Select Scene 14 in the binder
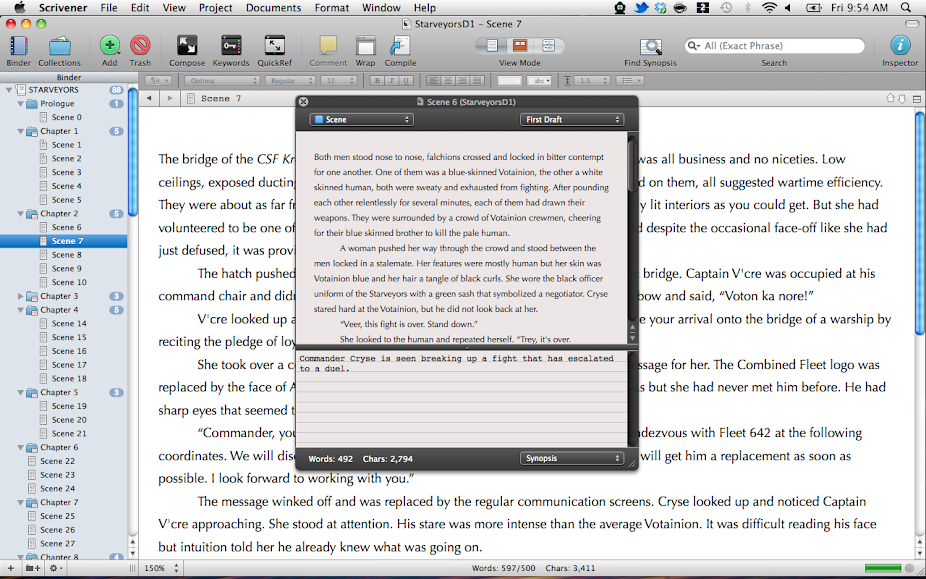This screenshot has width=926, height=579. [x=69, y=324]
